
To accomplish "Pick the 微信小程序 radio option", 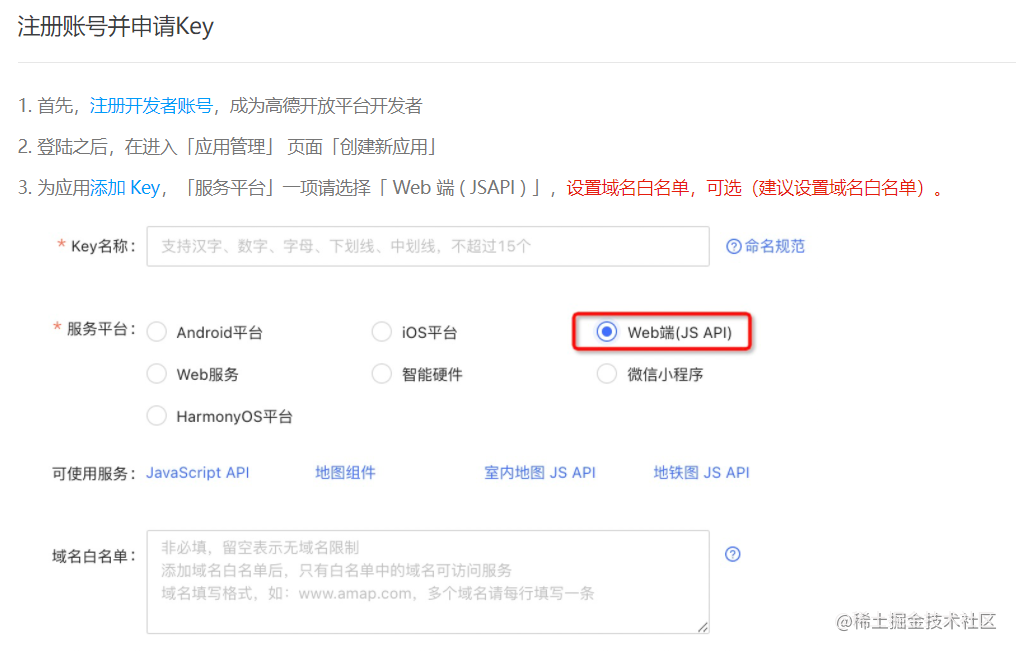I will click(607, 374).
